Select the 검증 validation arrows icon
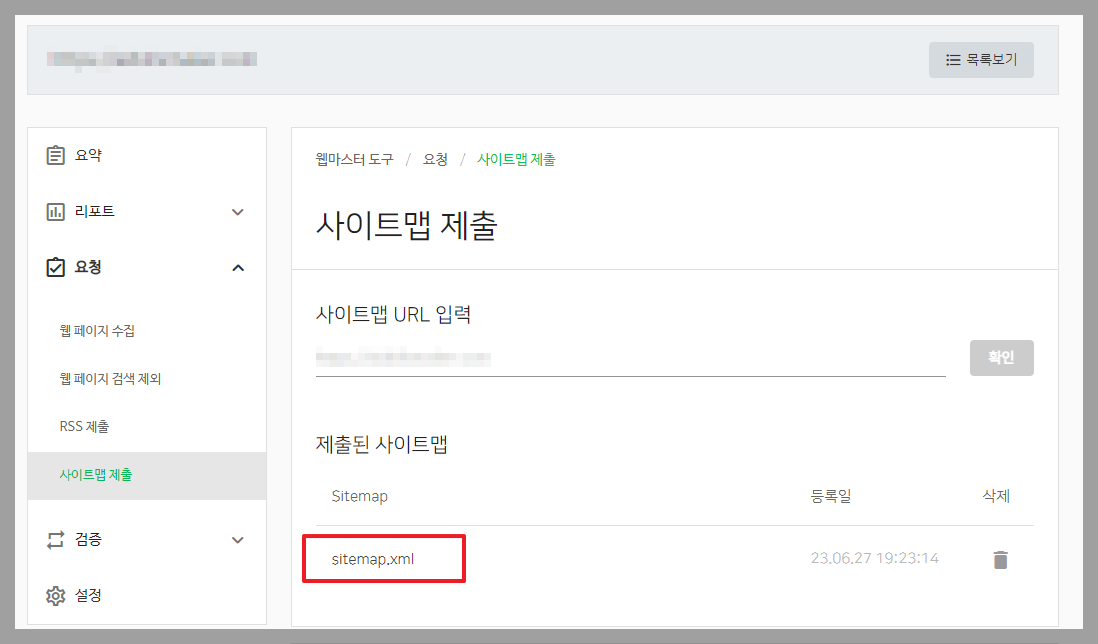This screenshot has width=1098, height=644. pos(56,539)
